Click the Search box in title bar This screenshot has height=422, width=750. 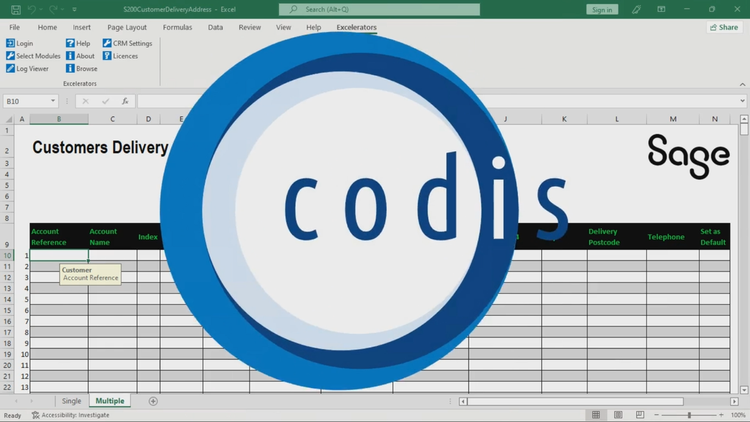[x=379, y=9]
